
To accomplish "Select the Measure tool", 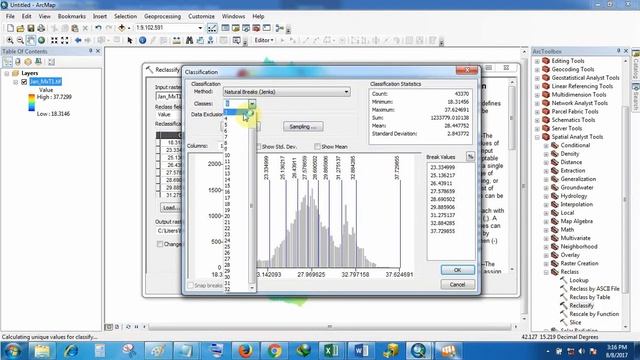I will [176, 40].
